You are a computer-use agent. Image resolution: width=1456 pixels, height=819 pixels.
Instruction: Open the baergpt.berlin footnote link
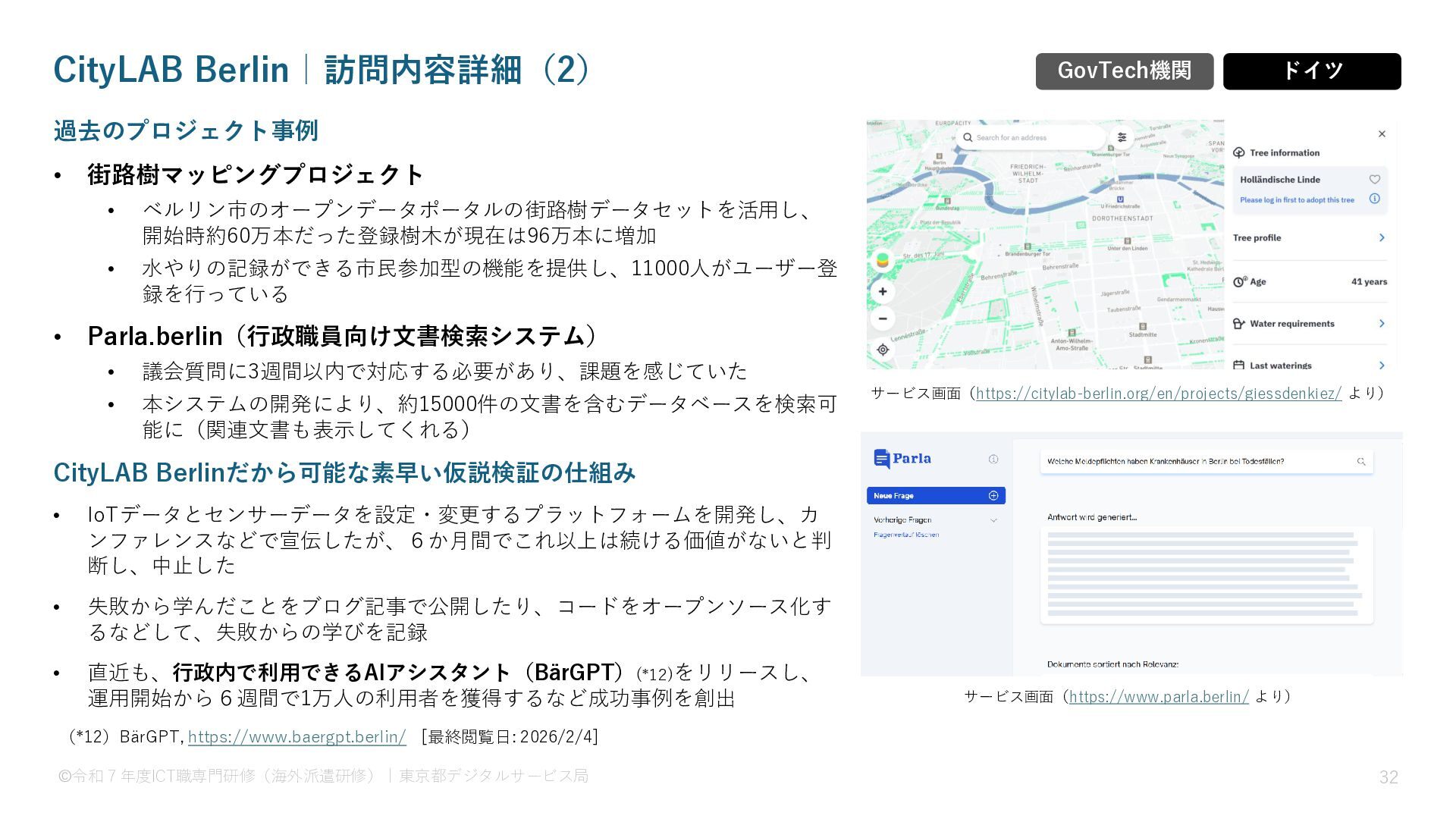(x=297, y=736)
